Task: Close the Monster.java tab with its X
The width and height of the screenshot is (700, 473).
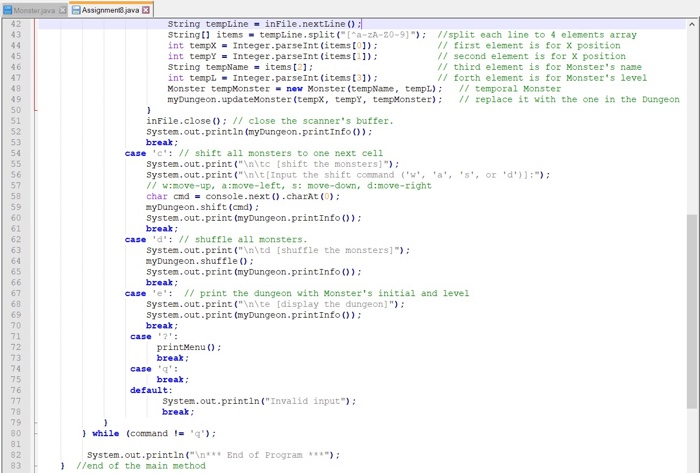Action: [62, 10]
